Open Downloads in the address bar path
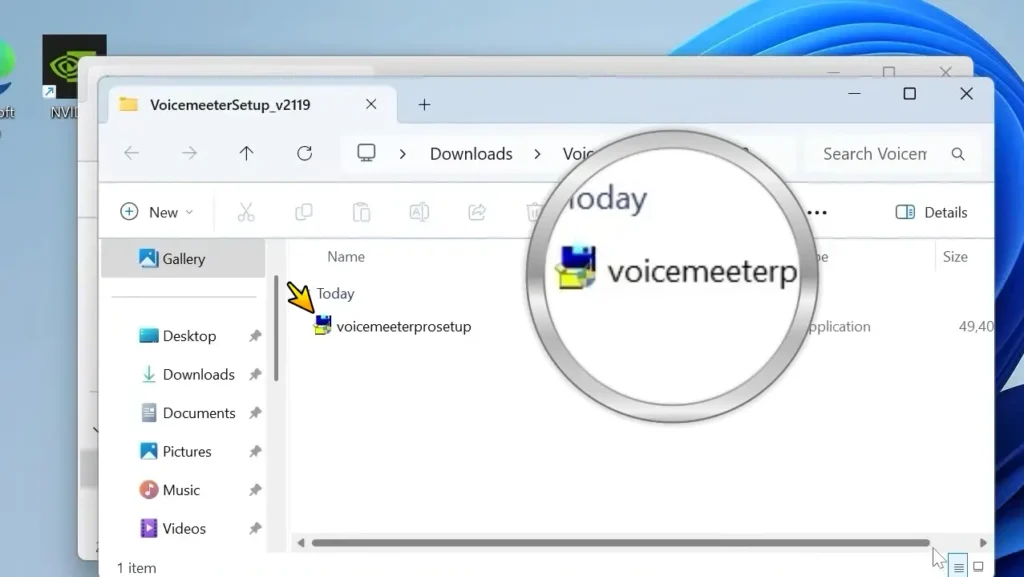The width and height of the screenshot is (1024, 577). [471, 154]
